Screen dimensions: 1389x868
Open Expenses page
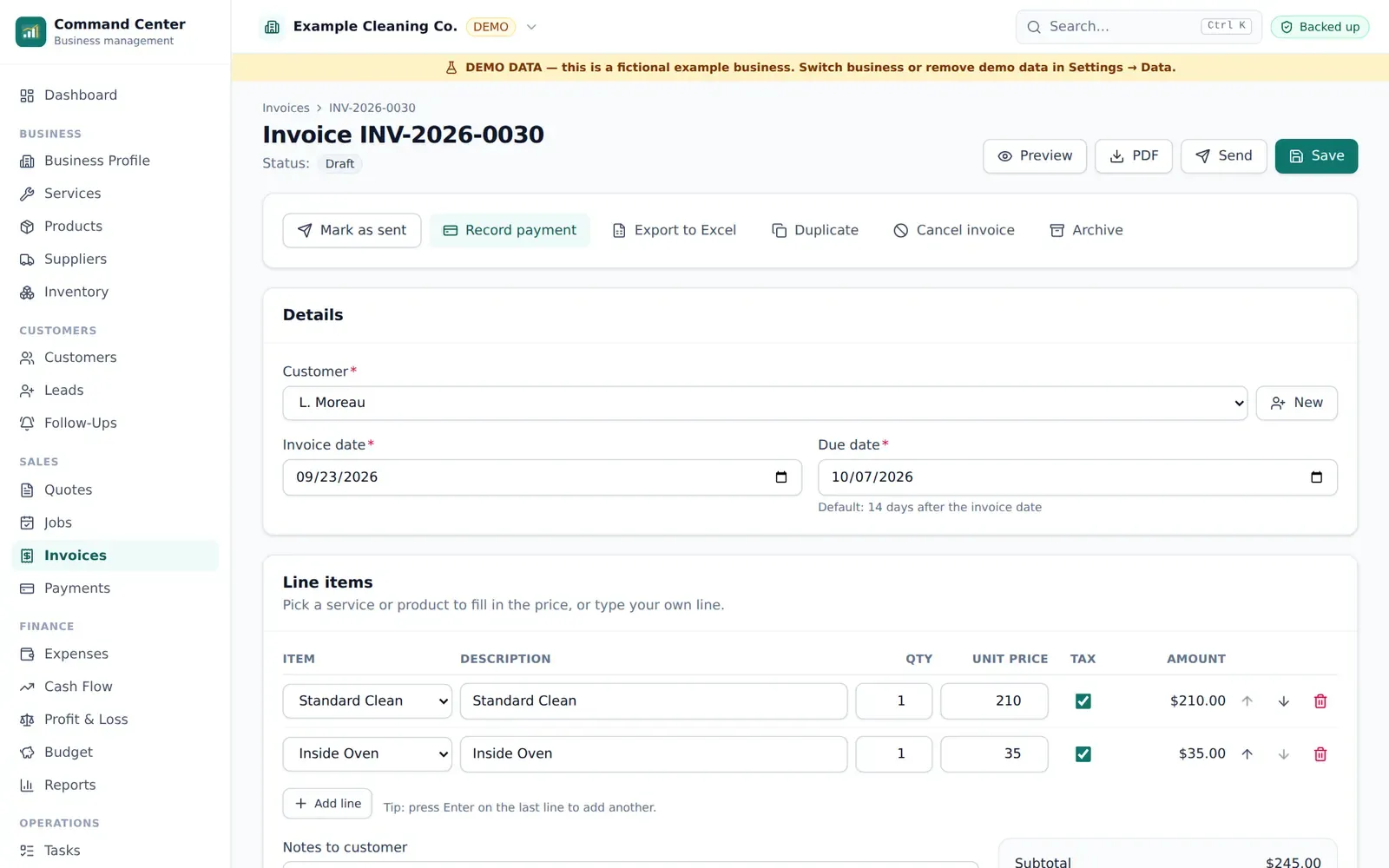point(115,654)
